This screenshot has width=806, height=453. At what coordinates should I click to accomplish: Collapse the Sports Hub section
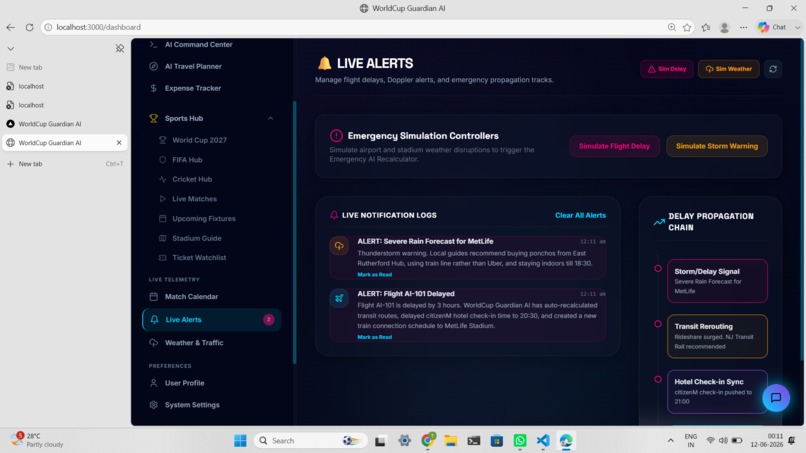[270, 118]
